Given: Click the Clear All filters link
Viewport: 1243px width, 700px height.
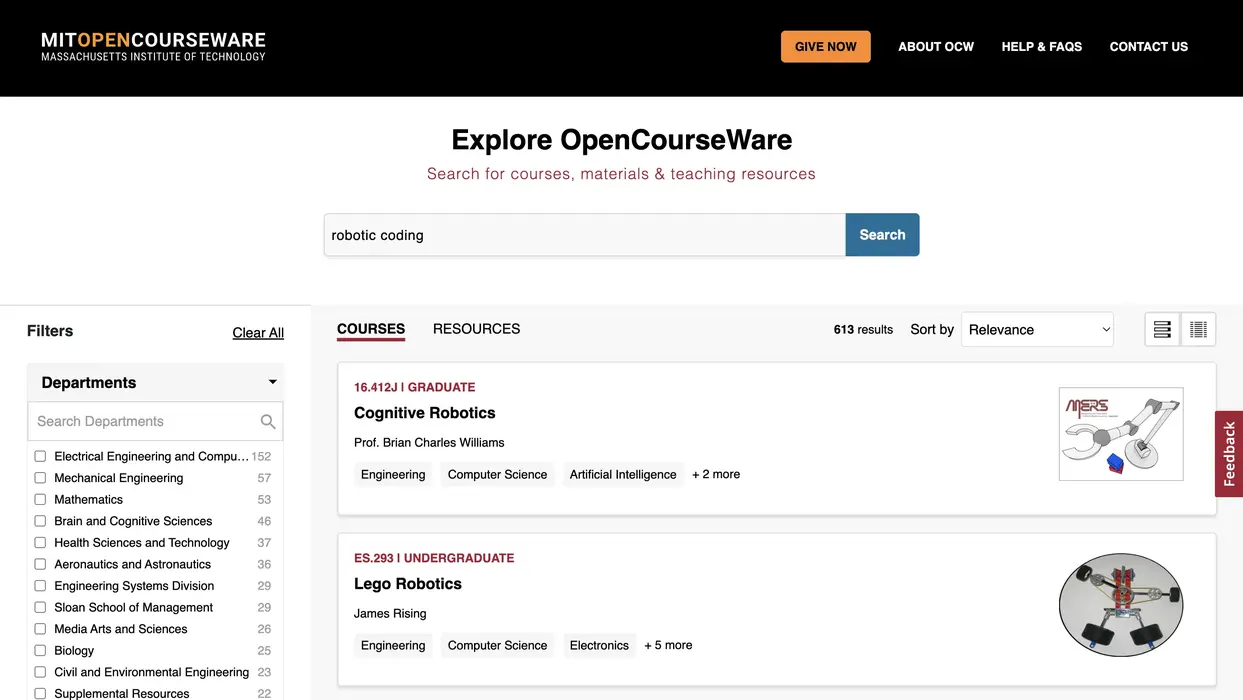Looking at the screenshot, I should [258, 333].
